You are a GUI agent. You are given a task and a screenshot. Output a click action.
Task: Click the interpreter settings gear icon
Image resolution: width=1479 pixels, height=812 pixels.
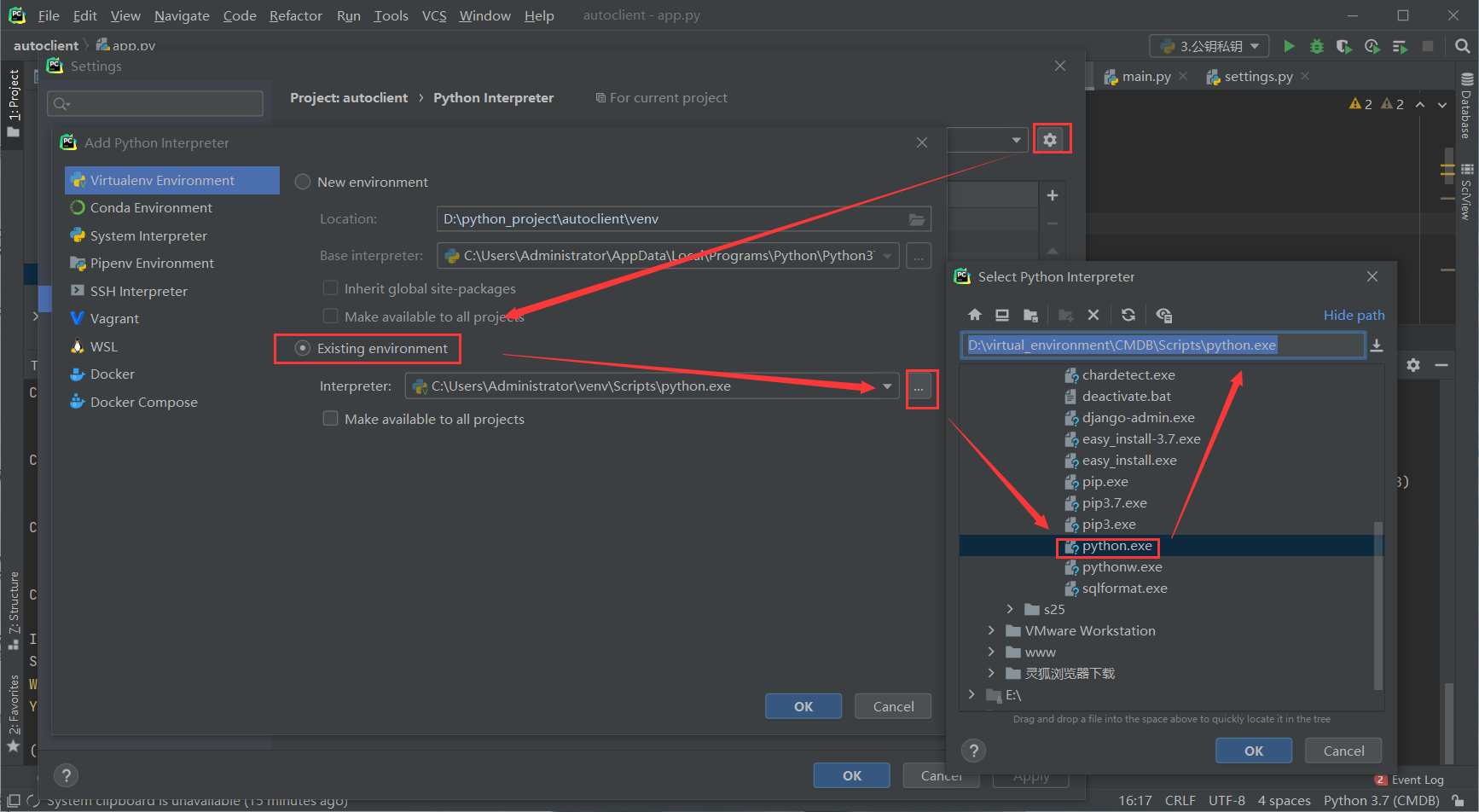1050,139
